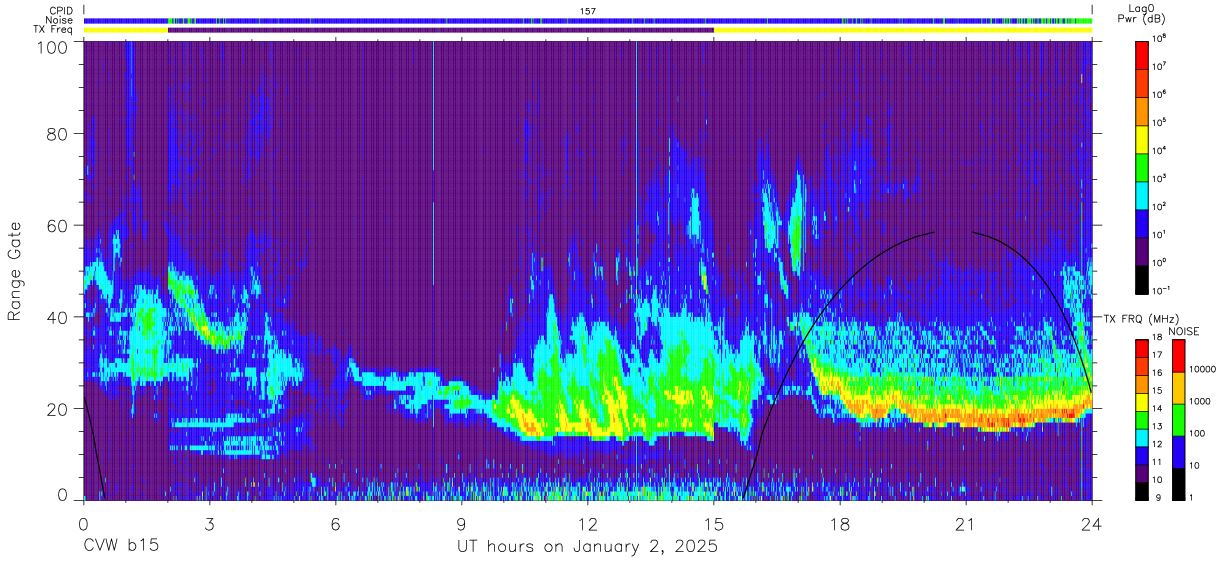
Task: Click the Noise indicator bar
Action: click(588, 20)
